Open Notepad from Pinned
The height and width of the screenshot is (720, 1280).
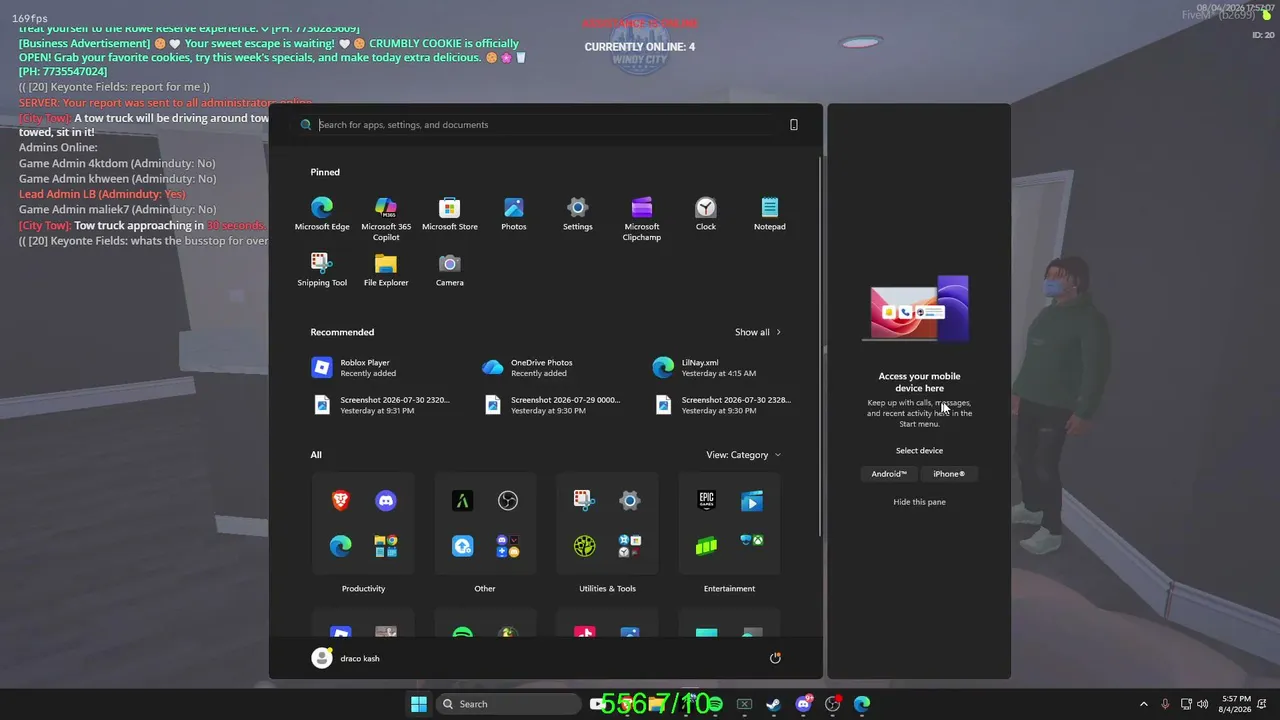click(x=770, y=214)
